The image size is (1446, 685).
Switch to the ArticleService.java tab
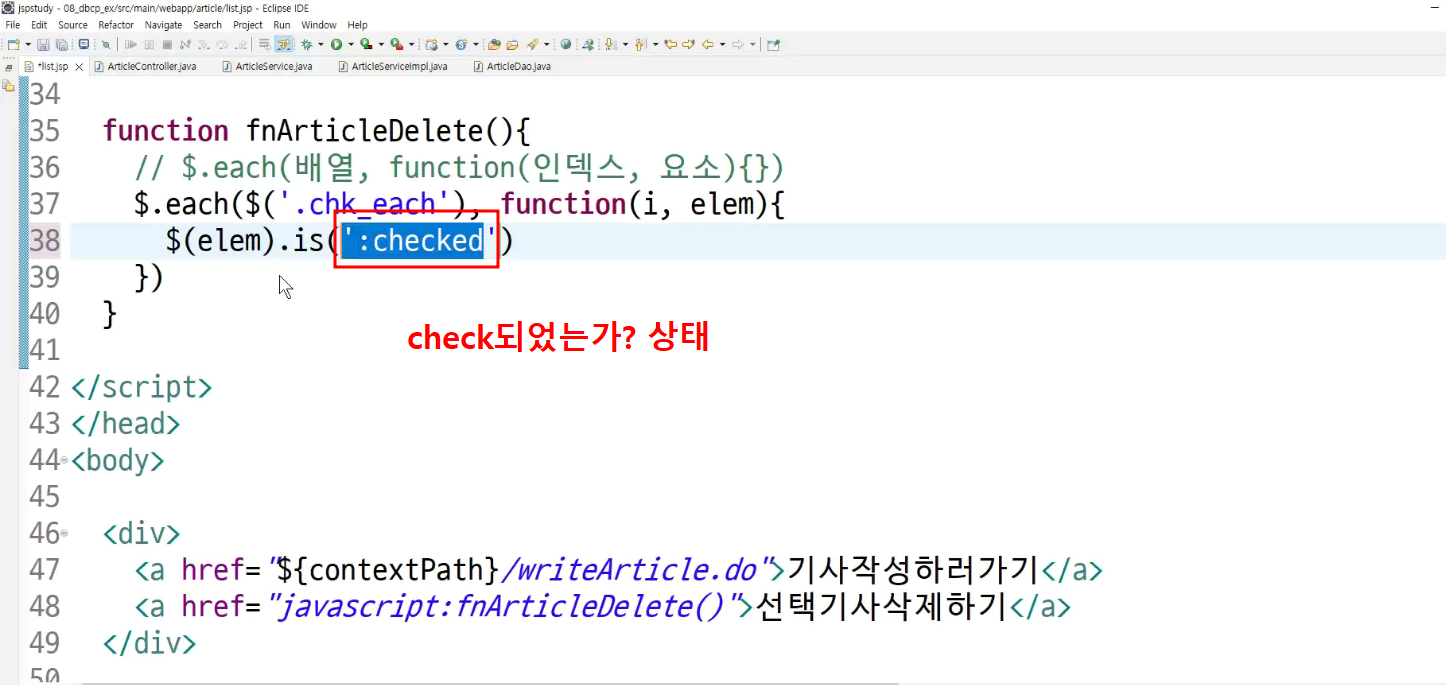tap(267, 66)
